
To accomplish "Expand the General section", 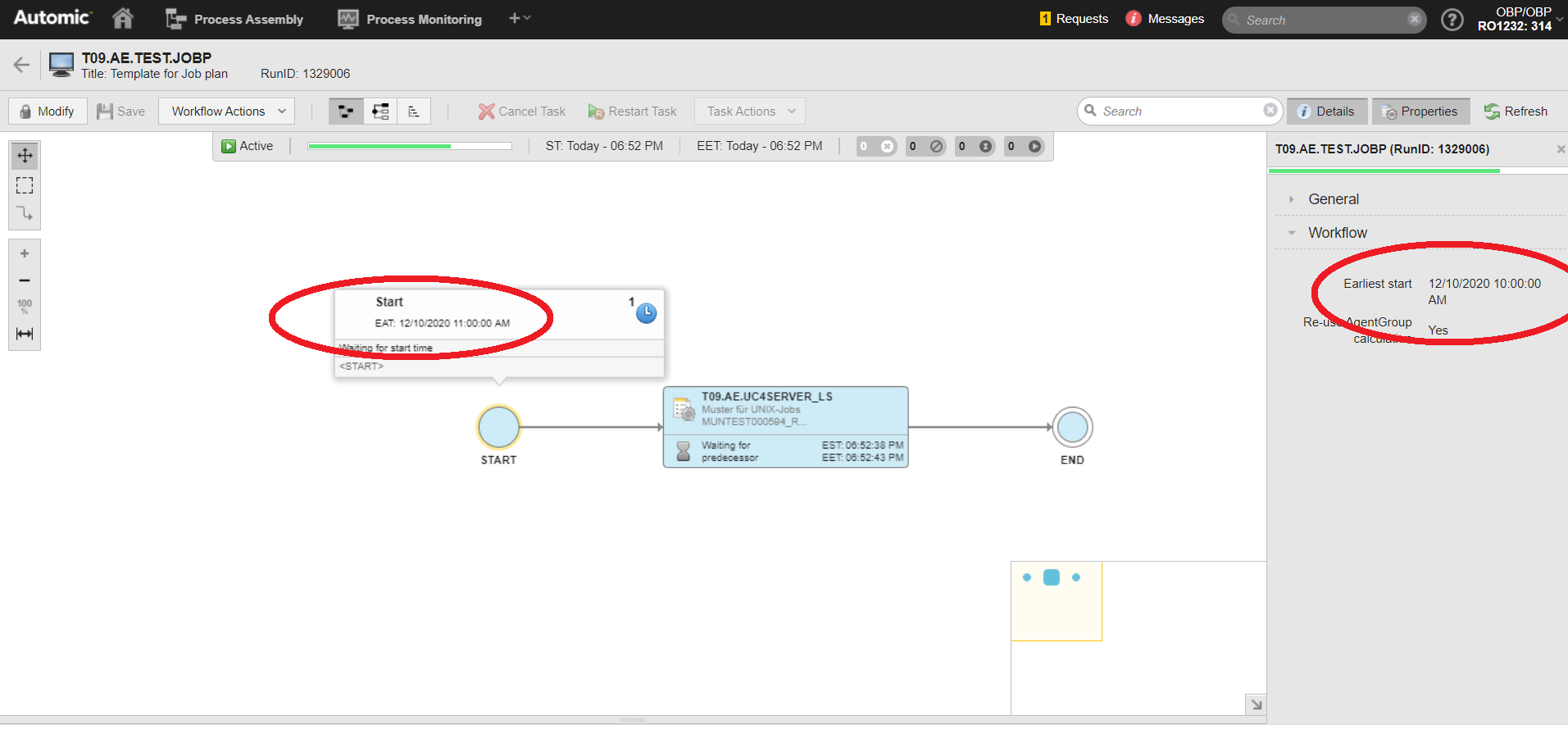I will [1333, 199].
